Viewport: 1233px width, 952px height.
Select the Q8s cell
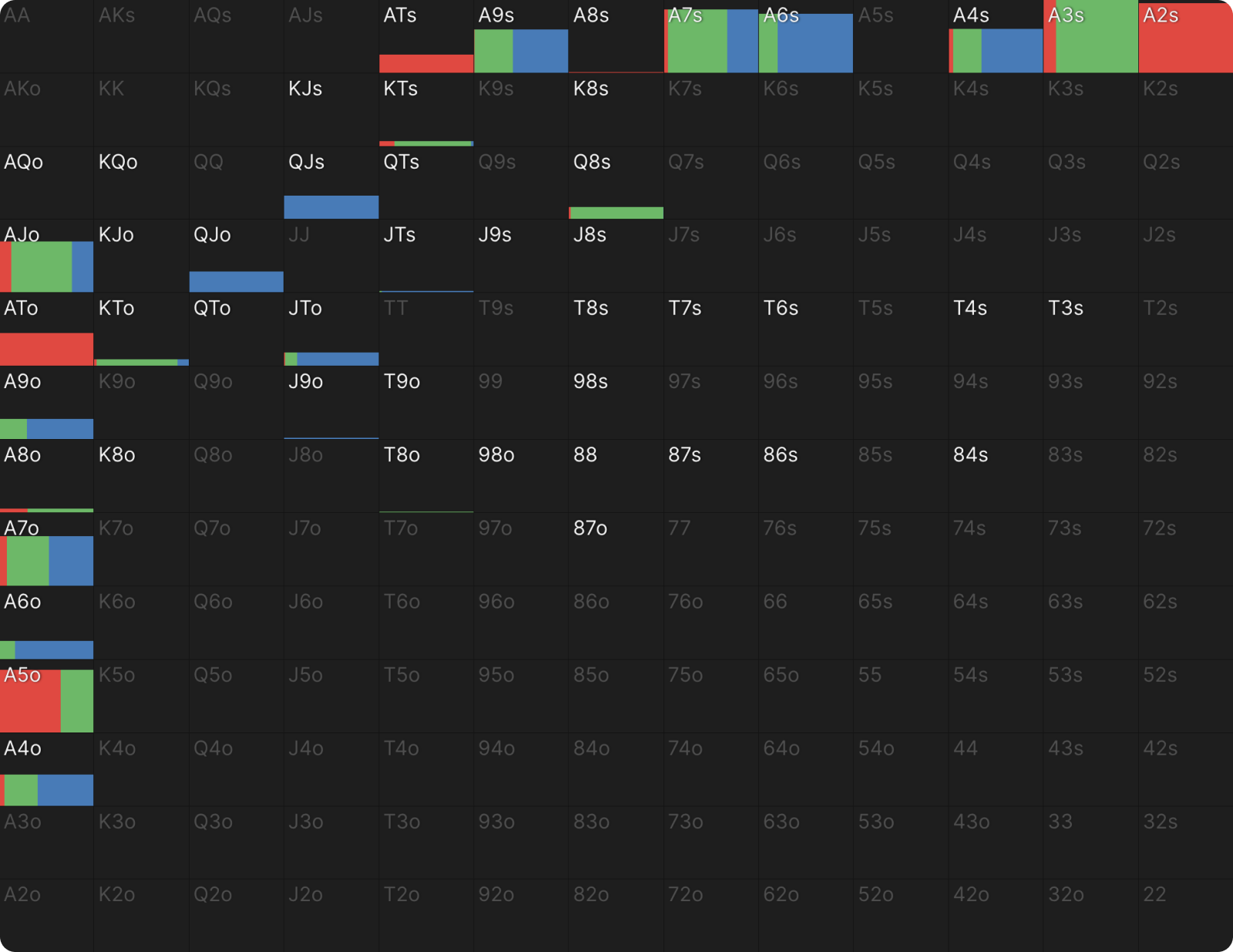tap(616, 183)
